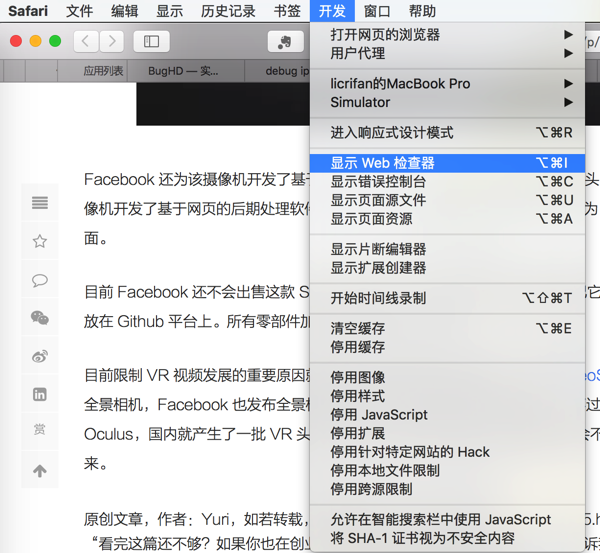The height and width of the screenshot is (553, 600).
Task: Open the 帮助 menu
Action: 422,11
